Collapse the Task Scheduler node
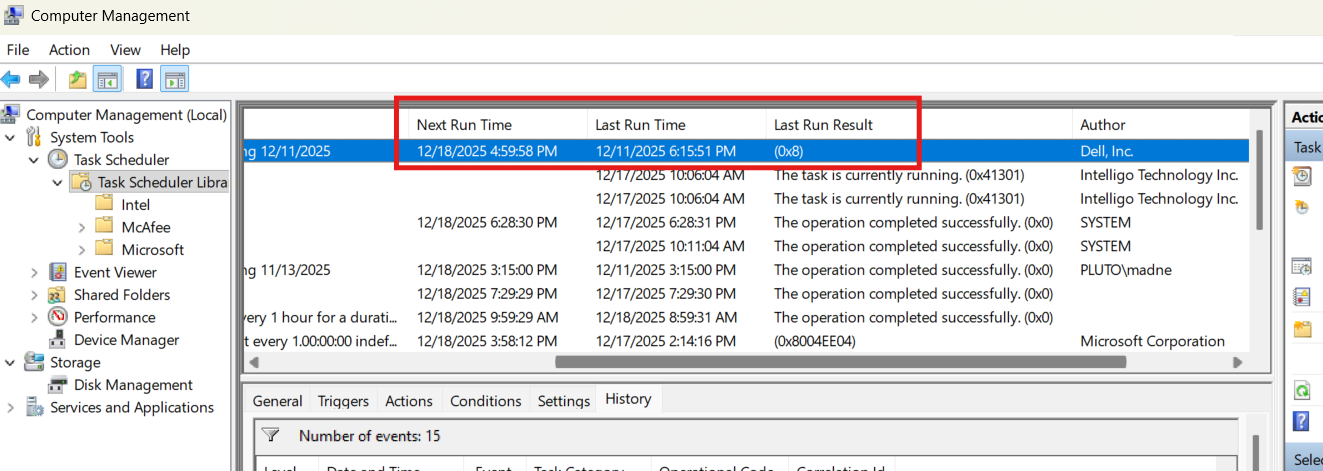 tap(34, 160)
